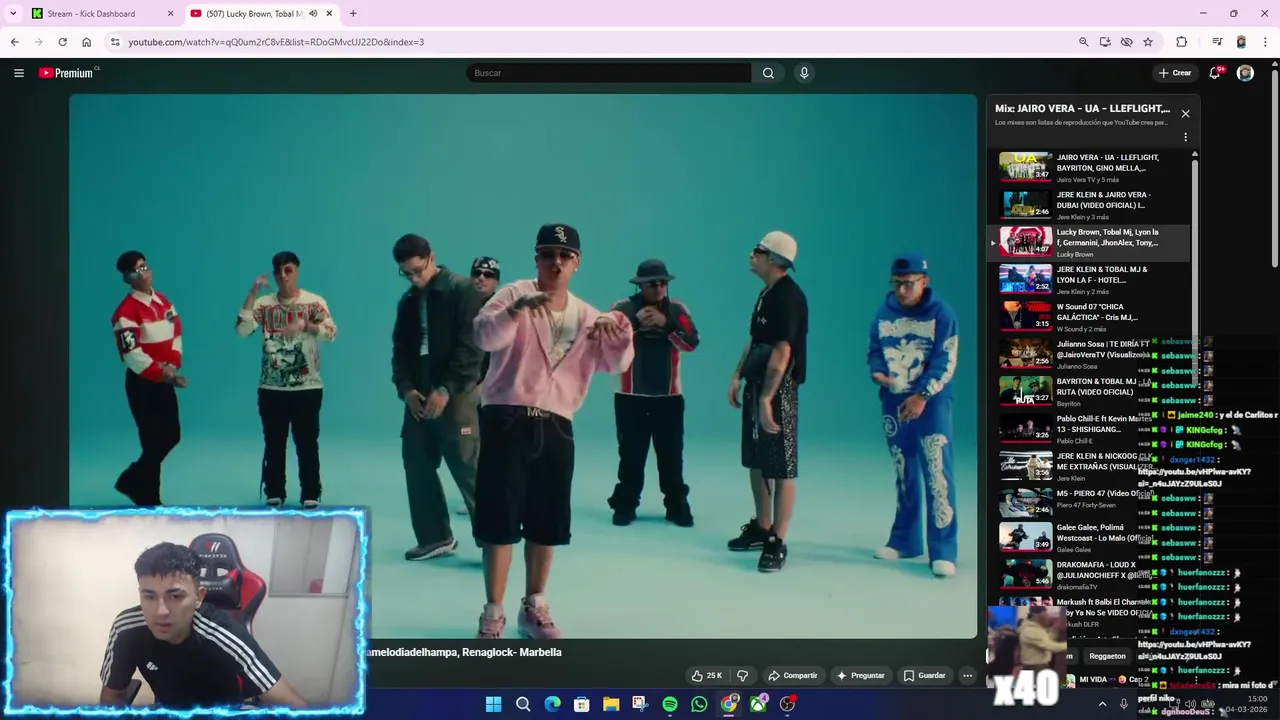
Task: Play JAIRO VERA - UA - LLEFLIGHT playlist item
Action: tap(1090, 167)
